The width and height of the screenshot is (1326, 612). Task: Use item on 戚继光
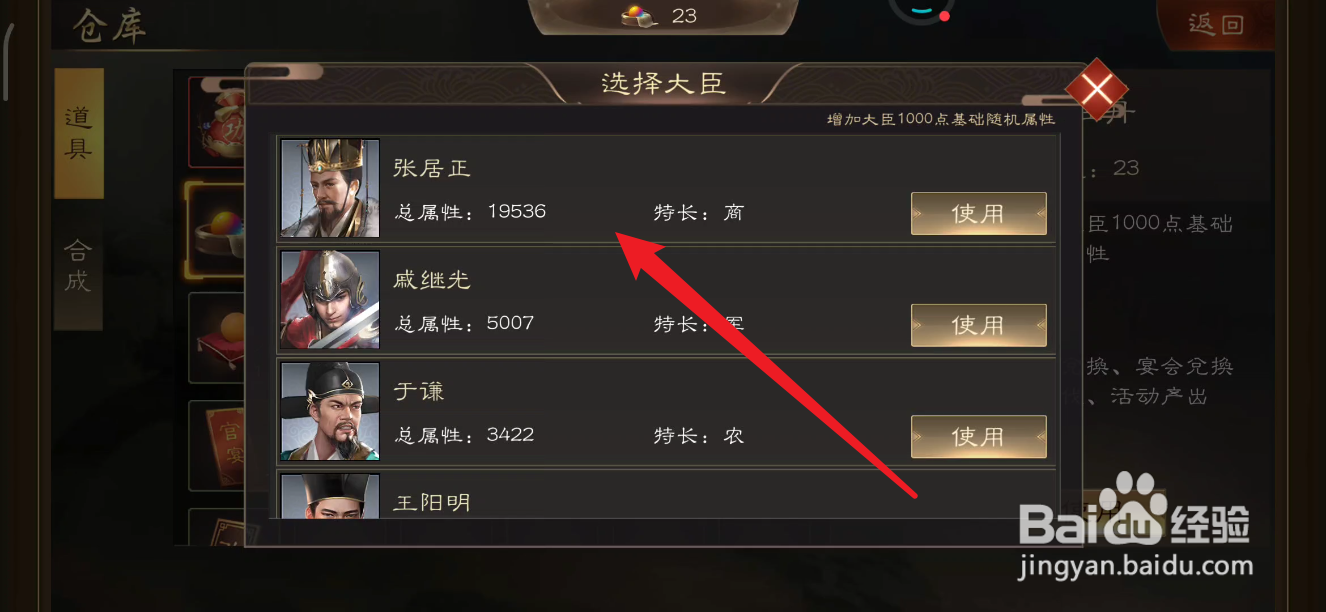978,325
